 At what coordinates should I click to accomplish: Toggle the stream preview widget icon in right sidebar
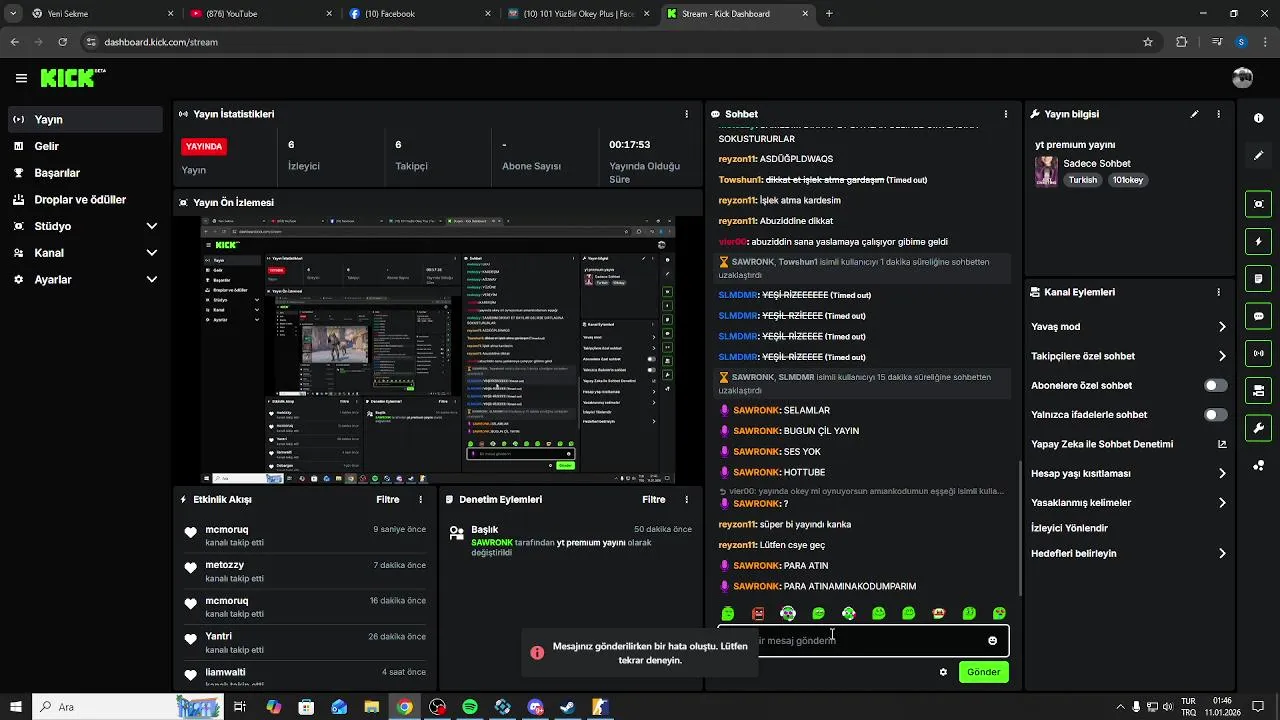(1258, 204)
